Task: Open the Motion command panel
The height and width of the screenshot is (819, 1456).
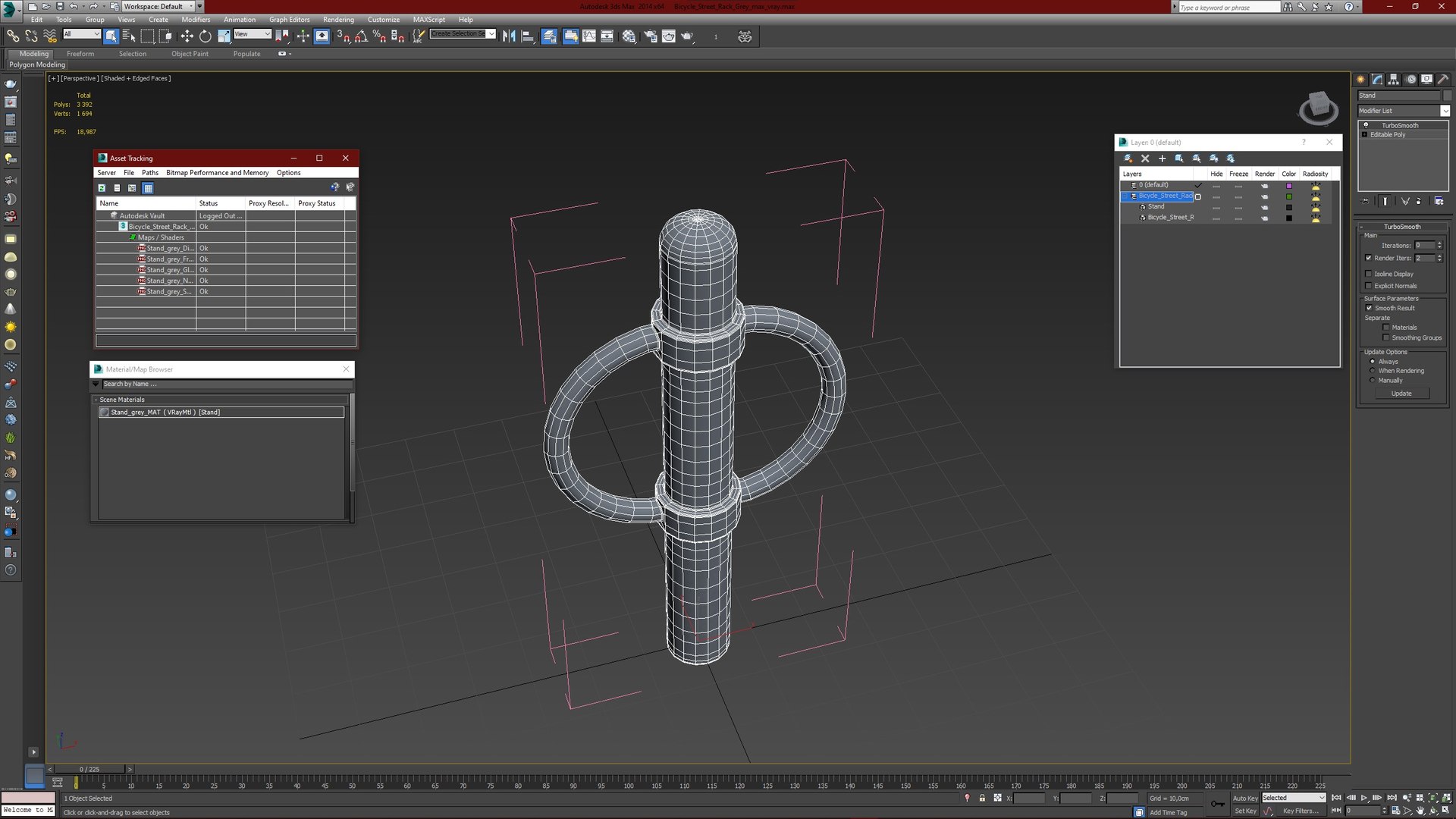Action: click(x=1410, y=80)
